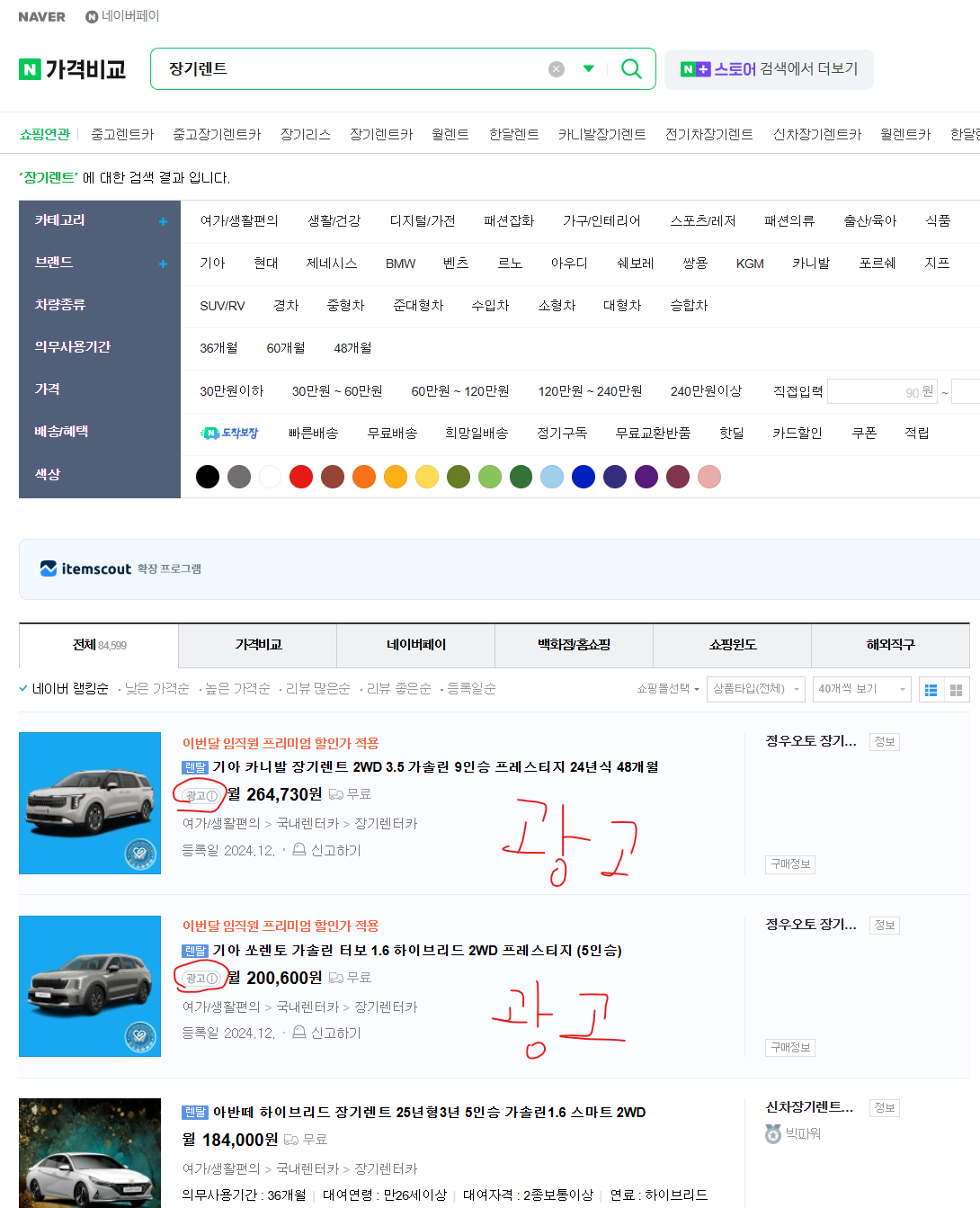Switch to the 가격비교 tab
The width and height of the screenshot is (980, 1208).
(x=258, y=645)
